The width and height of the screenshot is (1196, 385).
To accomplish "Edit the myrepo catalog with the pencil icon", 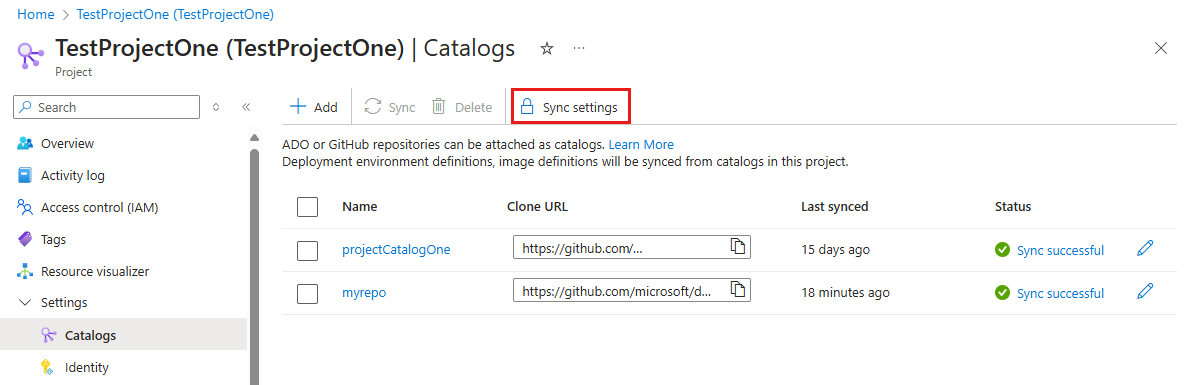I will click(x=1145, y=291).
